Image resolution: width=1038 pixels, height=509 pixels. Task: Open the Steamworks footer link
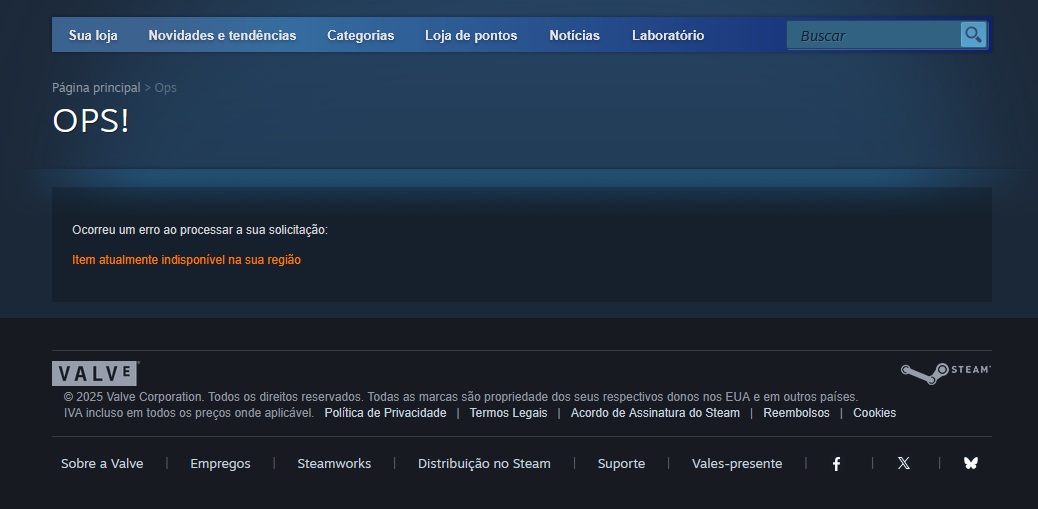pos(334,463)
